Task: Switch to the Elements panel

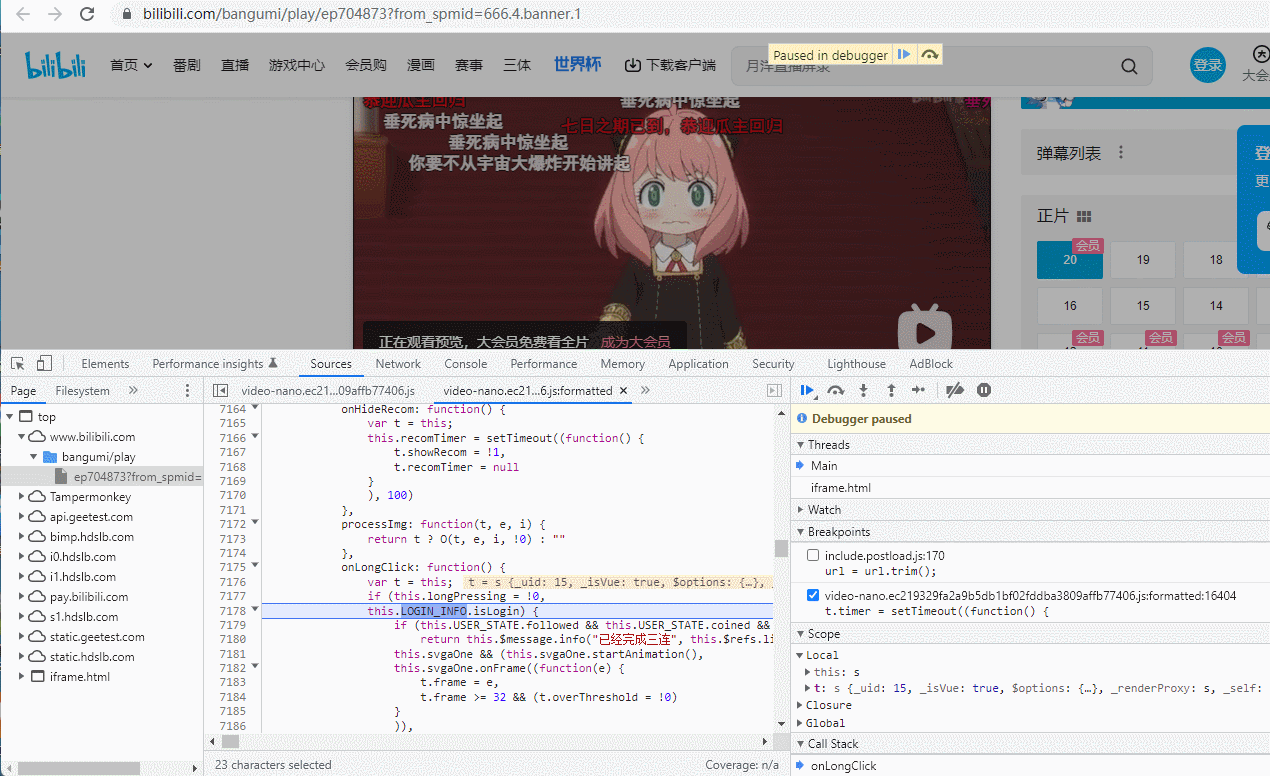Action: (105, 364)
